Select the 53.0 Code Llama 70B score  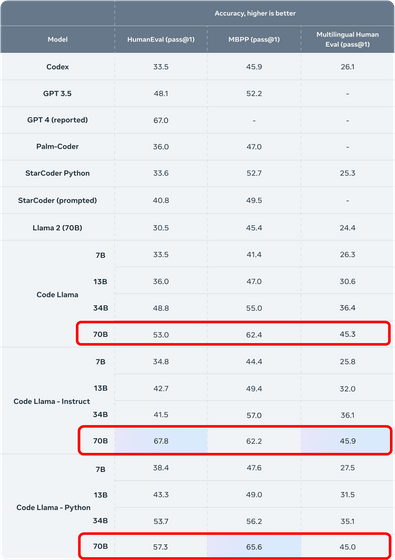[161, 335]
